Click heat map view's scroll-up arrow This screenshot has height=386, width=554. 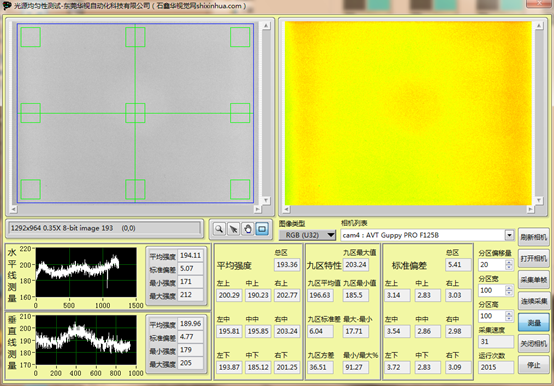tap(538, 26)
